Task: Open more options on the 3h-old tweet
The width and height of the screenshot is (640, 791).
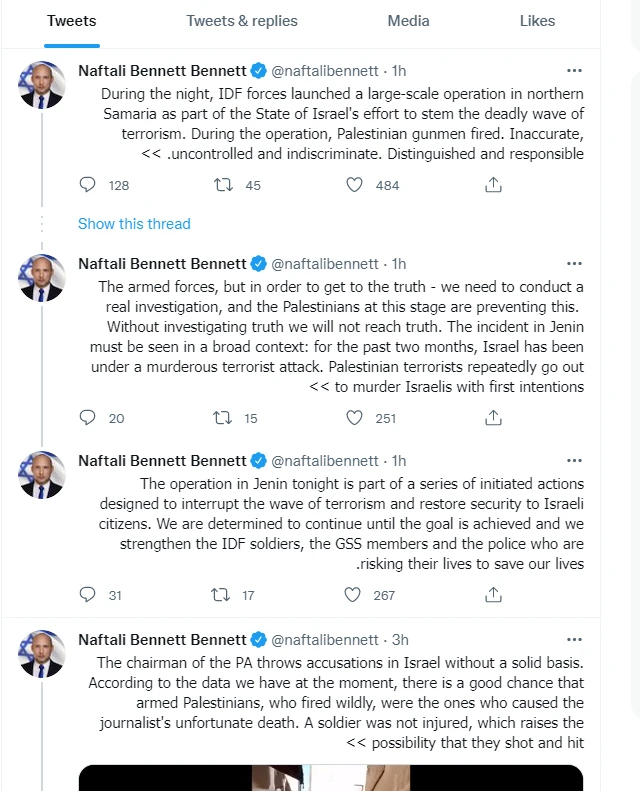Action: coord(574,640)
